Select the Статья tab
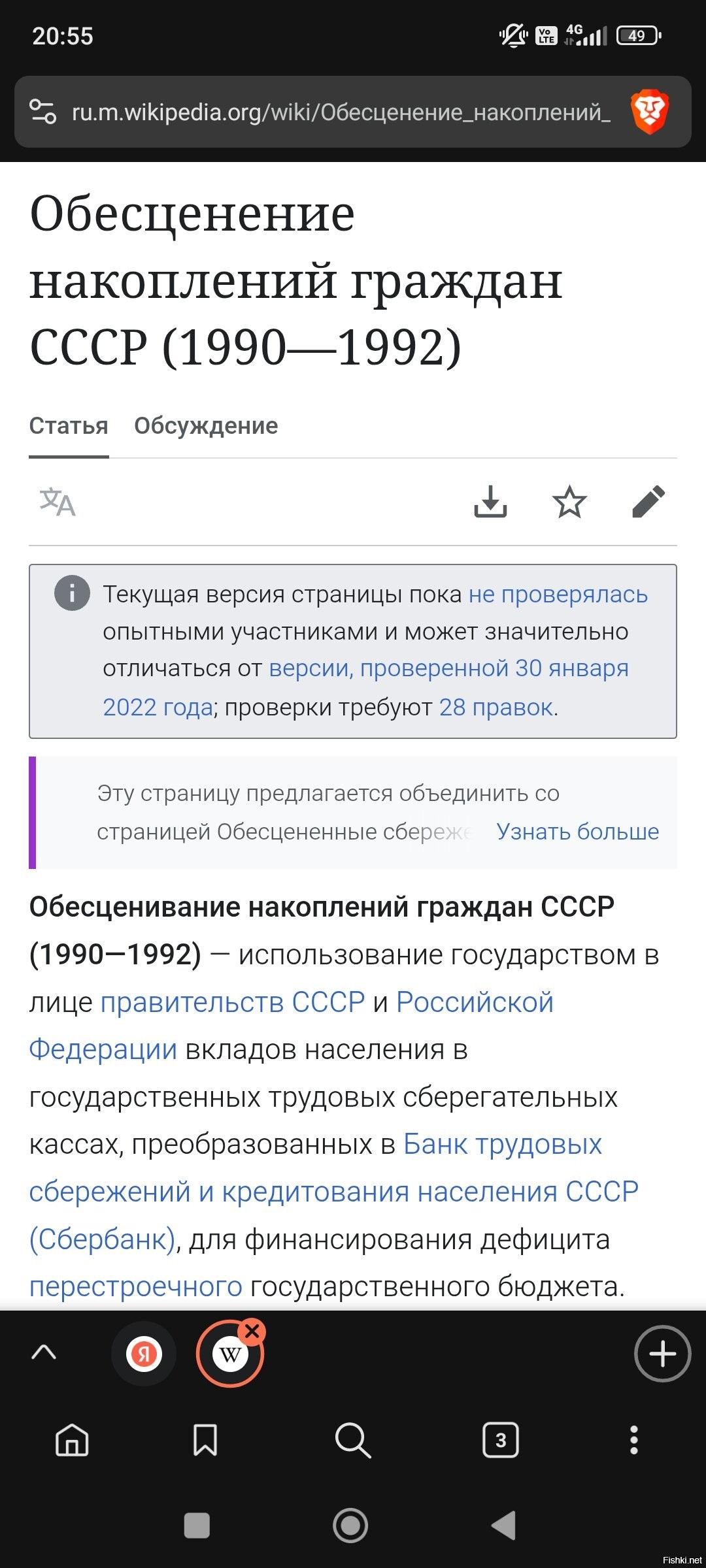 pyautogui.click(x=69, y=426)
